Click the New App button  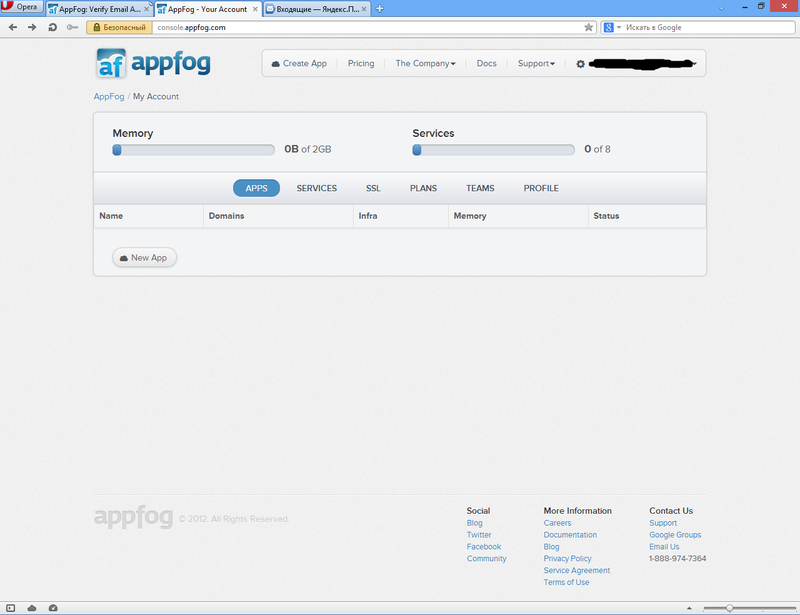click(144, 258)
